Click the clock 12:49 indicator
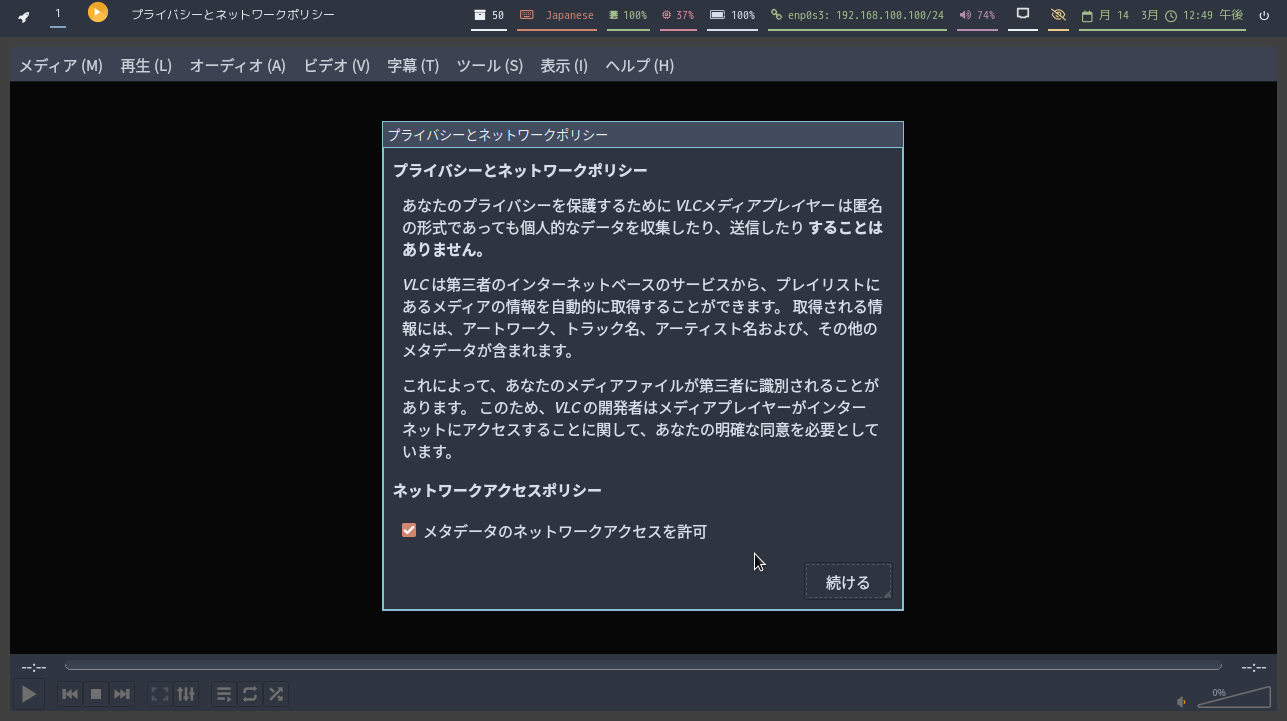 coord(1205,15)
